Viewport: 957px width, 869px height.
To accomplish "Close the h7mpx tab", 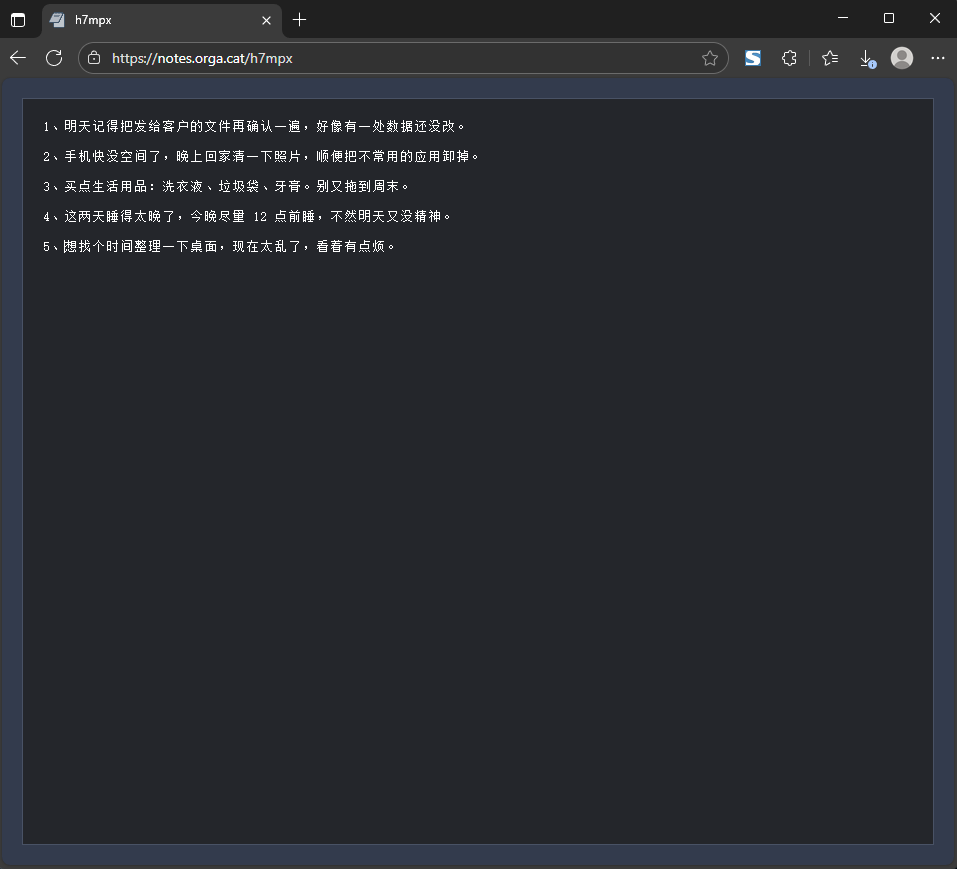I will 266,20.
